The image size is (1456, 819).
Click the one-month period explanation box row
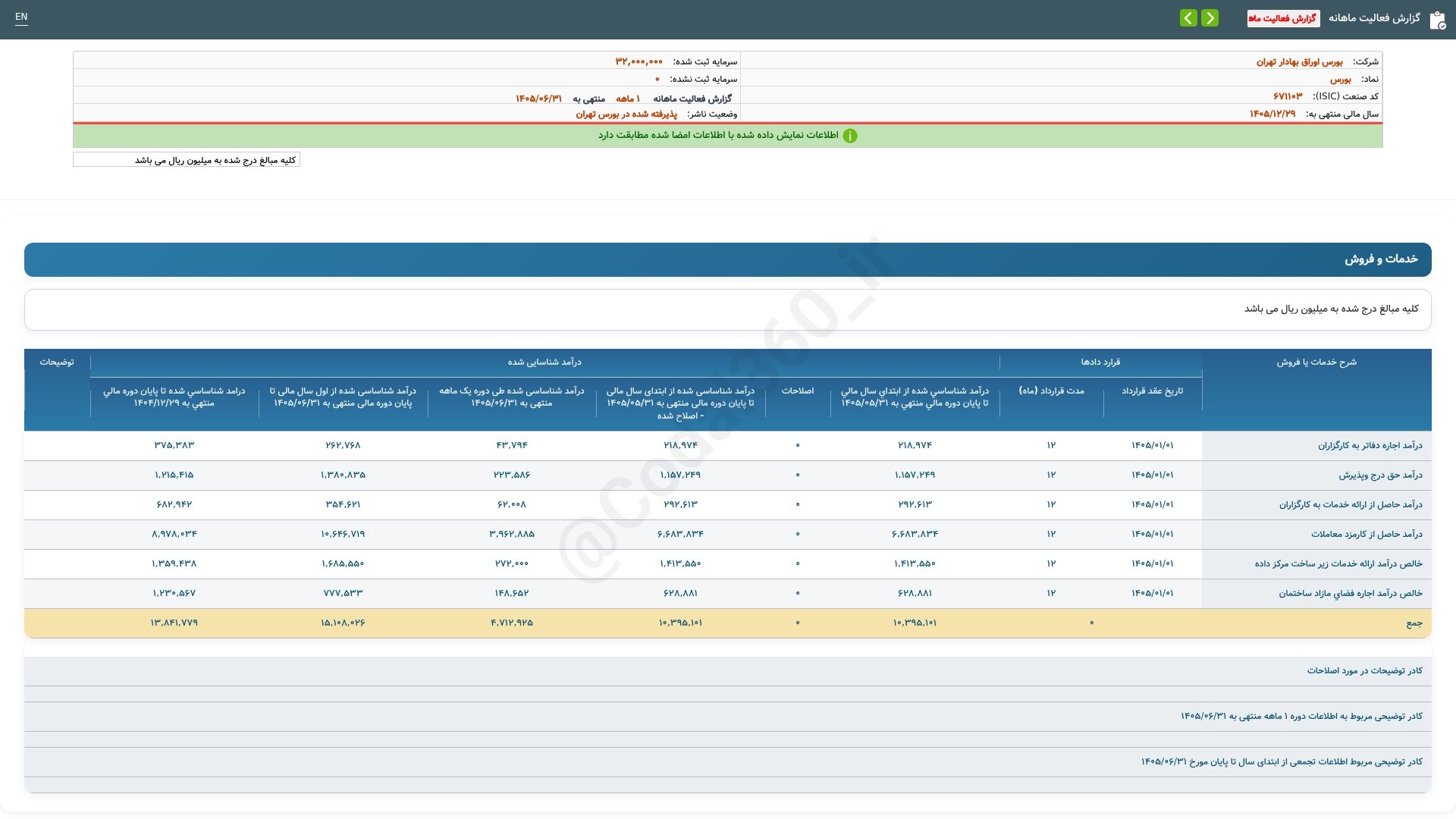pos(728,717)
